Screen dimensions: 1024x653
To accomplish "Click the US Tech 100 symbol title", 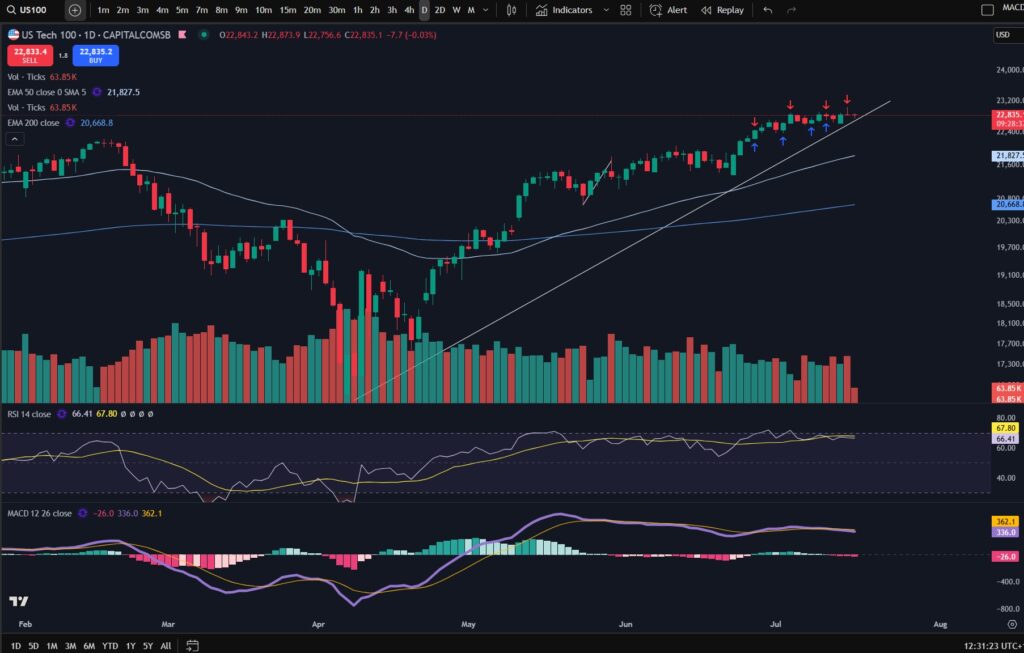I will click(x=50, y=35).
